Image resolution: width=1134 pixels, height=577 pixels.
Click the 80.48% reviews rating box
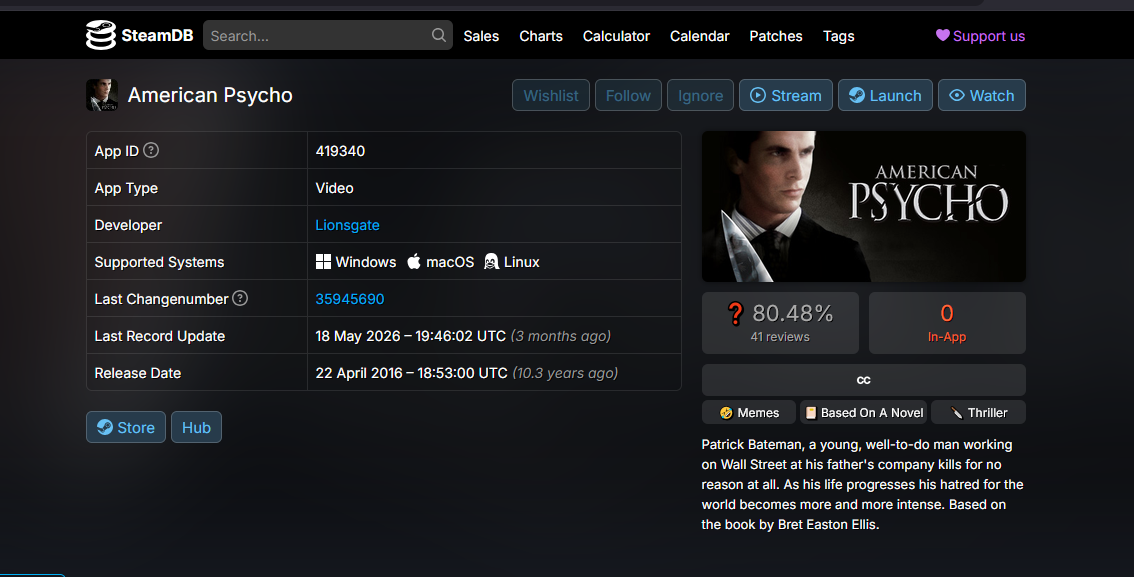[x=780, y=322]
